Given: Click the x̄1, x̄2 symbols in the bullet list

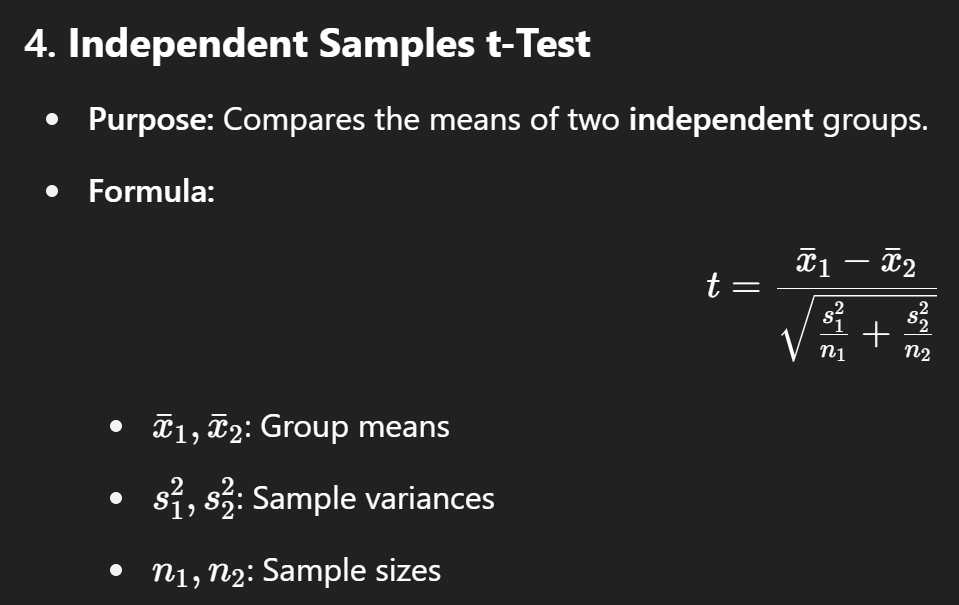Looking at the screenshot, I should click(x=198, y=428).
